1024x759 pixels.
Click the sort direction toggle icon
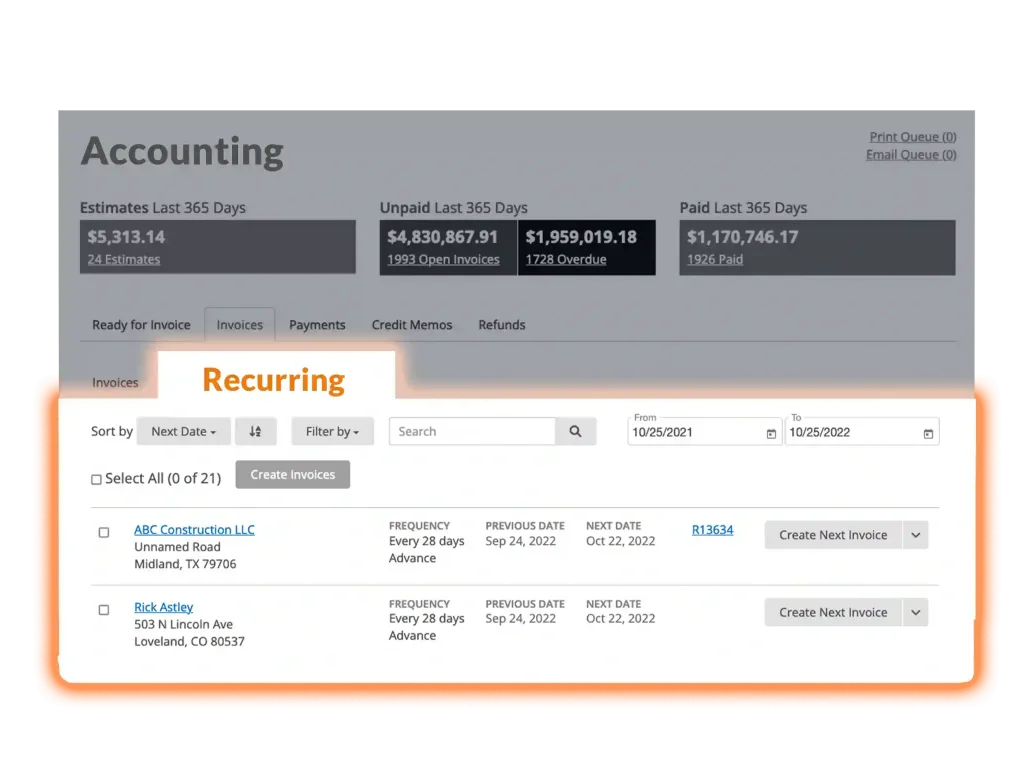point(255,431)
